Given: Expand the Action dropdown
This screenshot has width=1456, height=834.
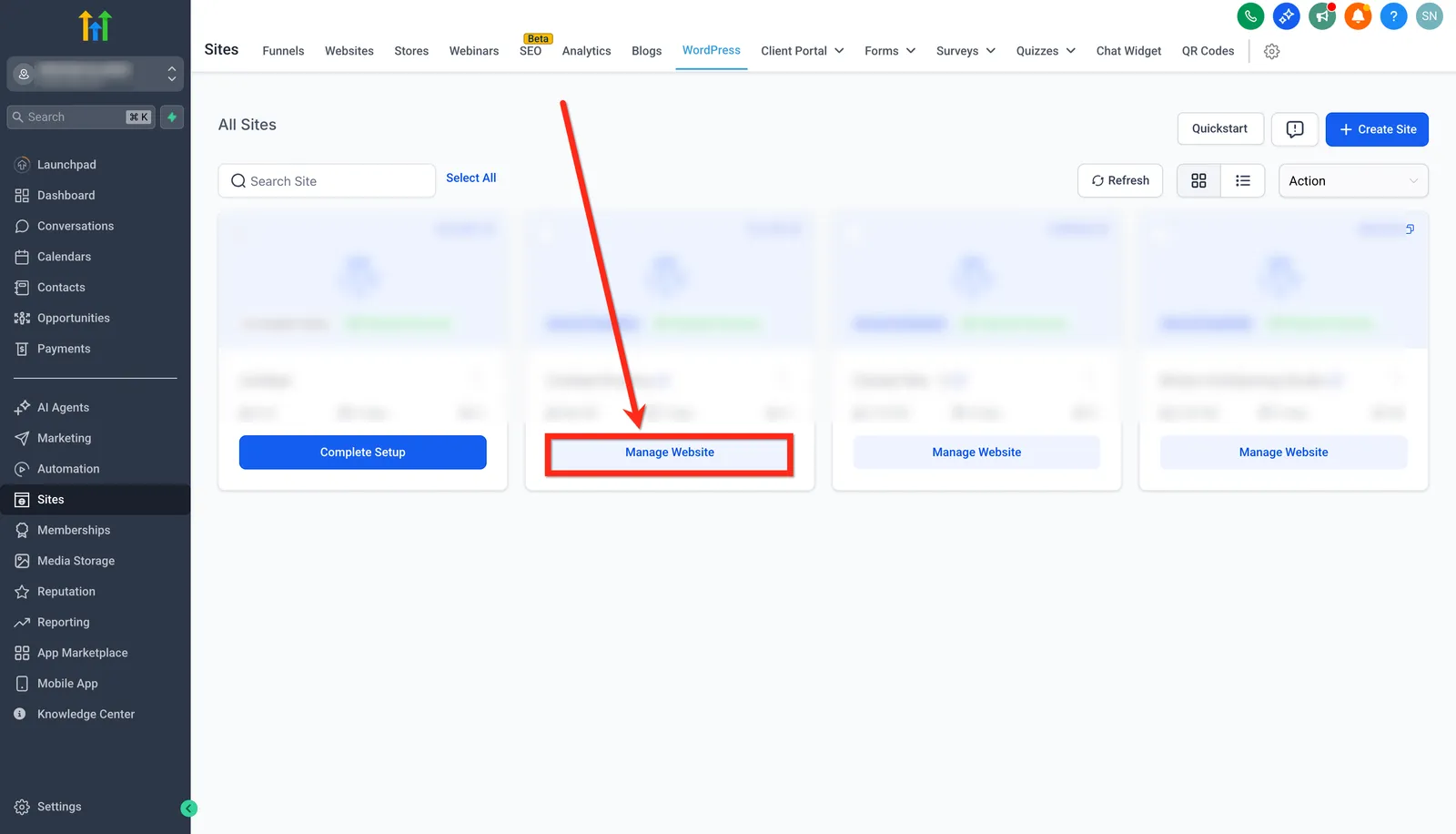Looking at the screenshot, I should [x=1353, y=180].
